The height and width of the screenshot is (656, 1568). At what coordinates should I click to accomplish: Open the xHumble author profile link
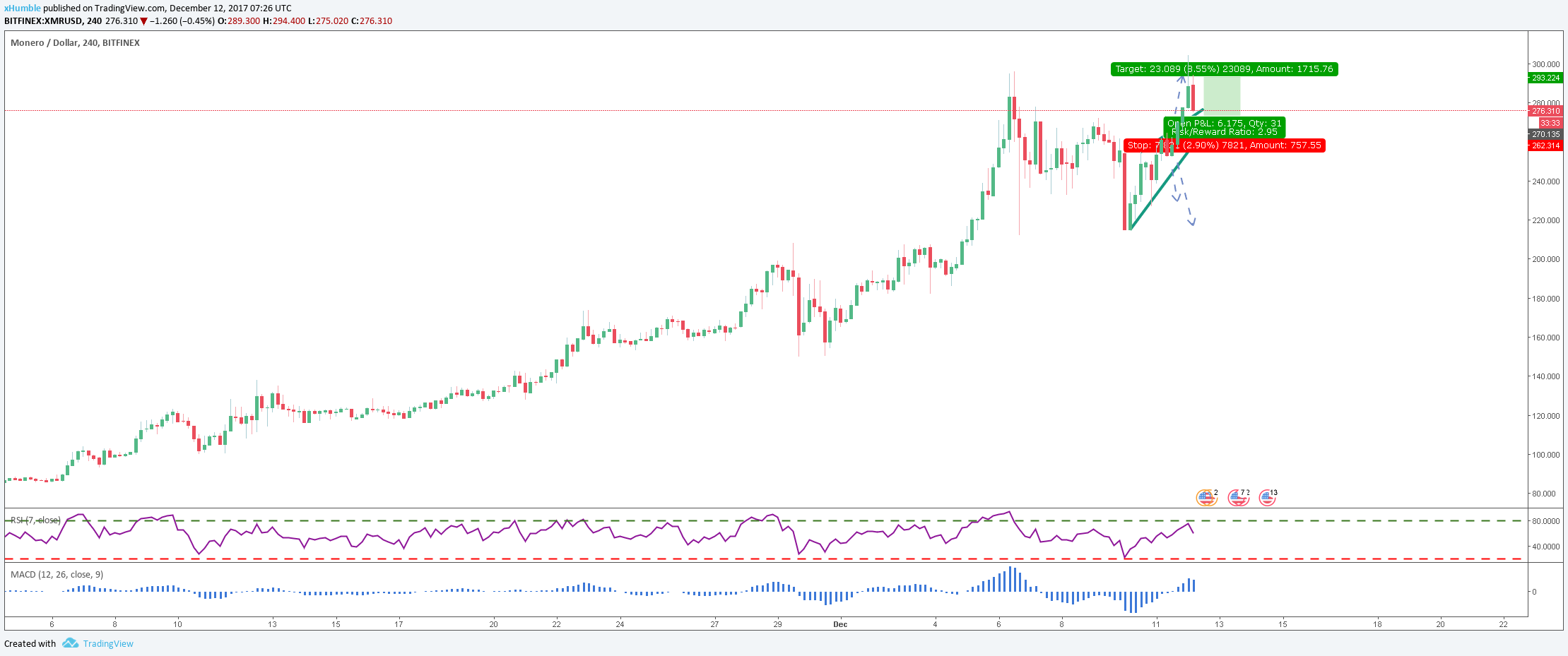tap(23, 8)
